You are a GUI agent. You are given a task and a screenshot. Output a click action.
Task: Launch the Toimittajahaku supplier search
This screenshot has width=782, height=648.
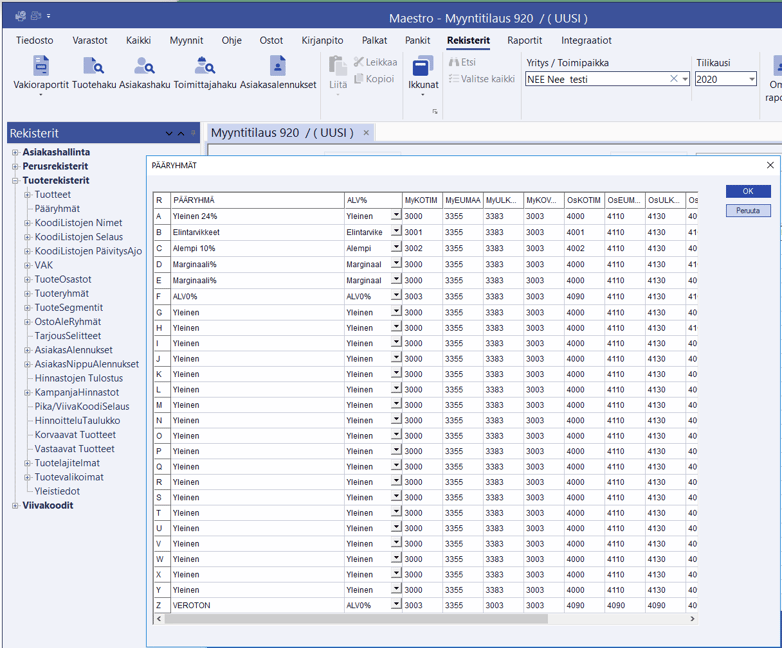click(204, 67)
